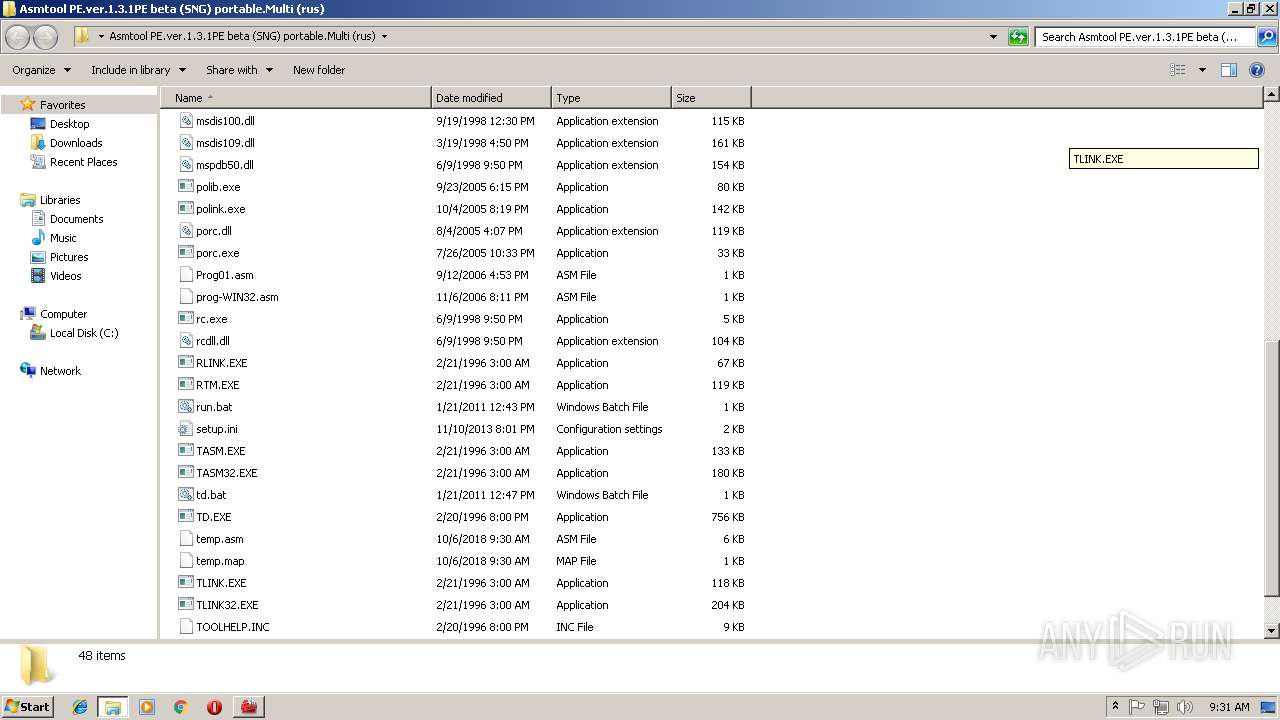Click the scrollbar down arrow

(1271, 631)
